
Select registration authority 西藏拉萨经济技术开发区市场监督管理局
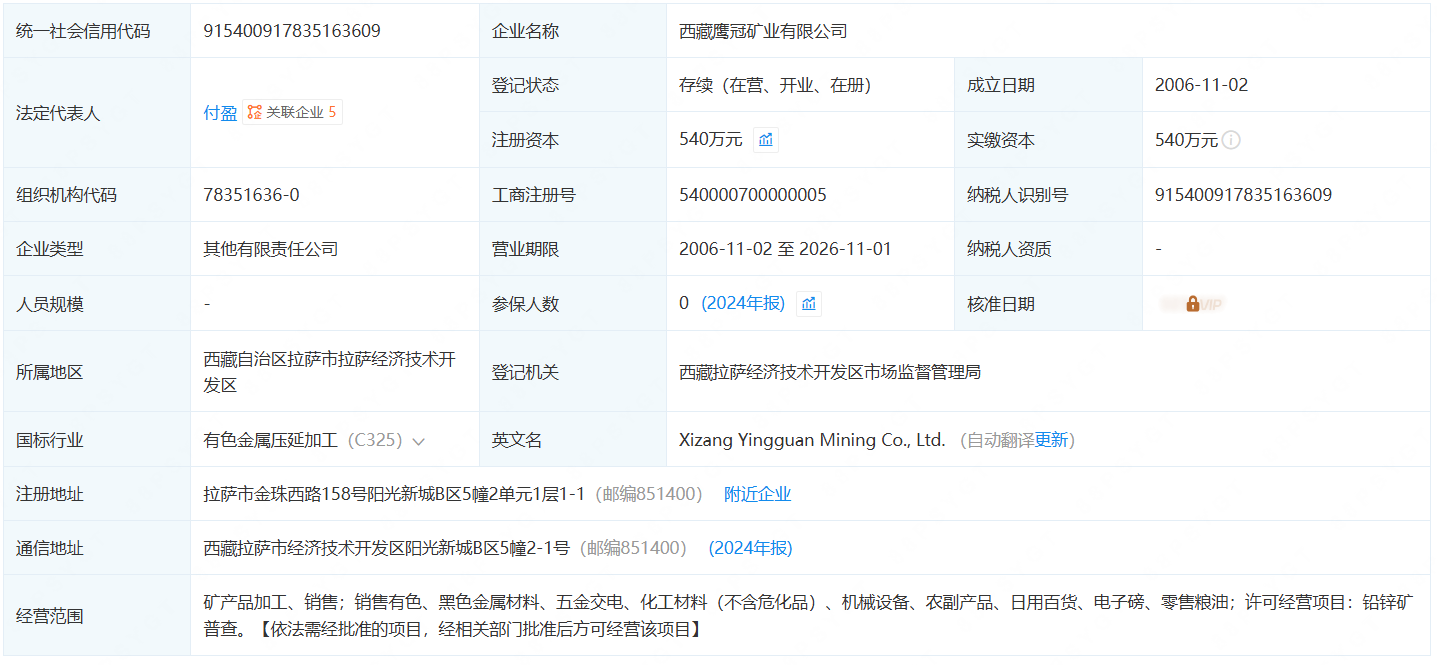(x=830, y=372)
